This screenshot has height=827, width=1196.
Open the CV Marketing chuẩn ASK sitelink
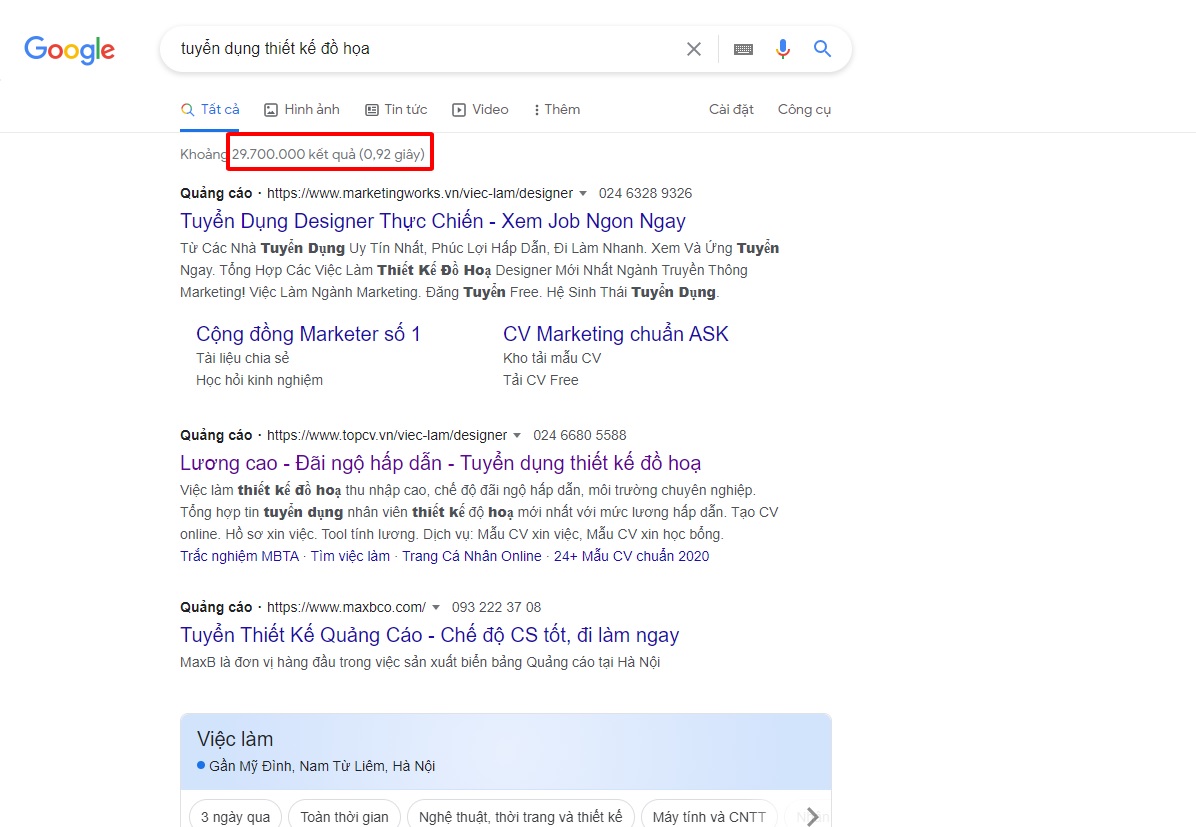[x=615, y=334]
